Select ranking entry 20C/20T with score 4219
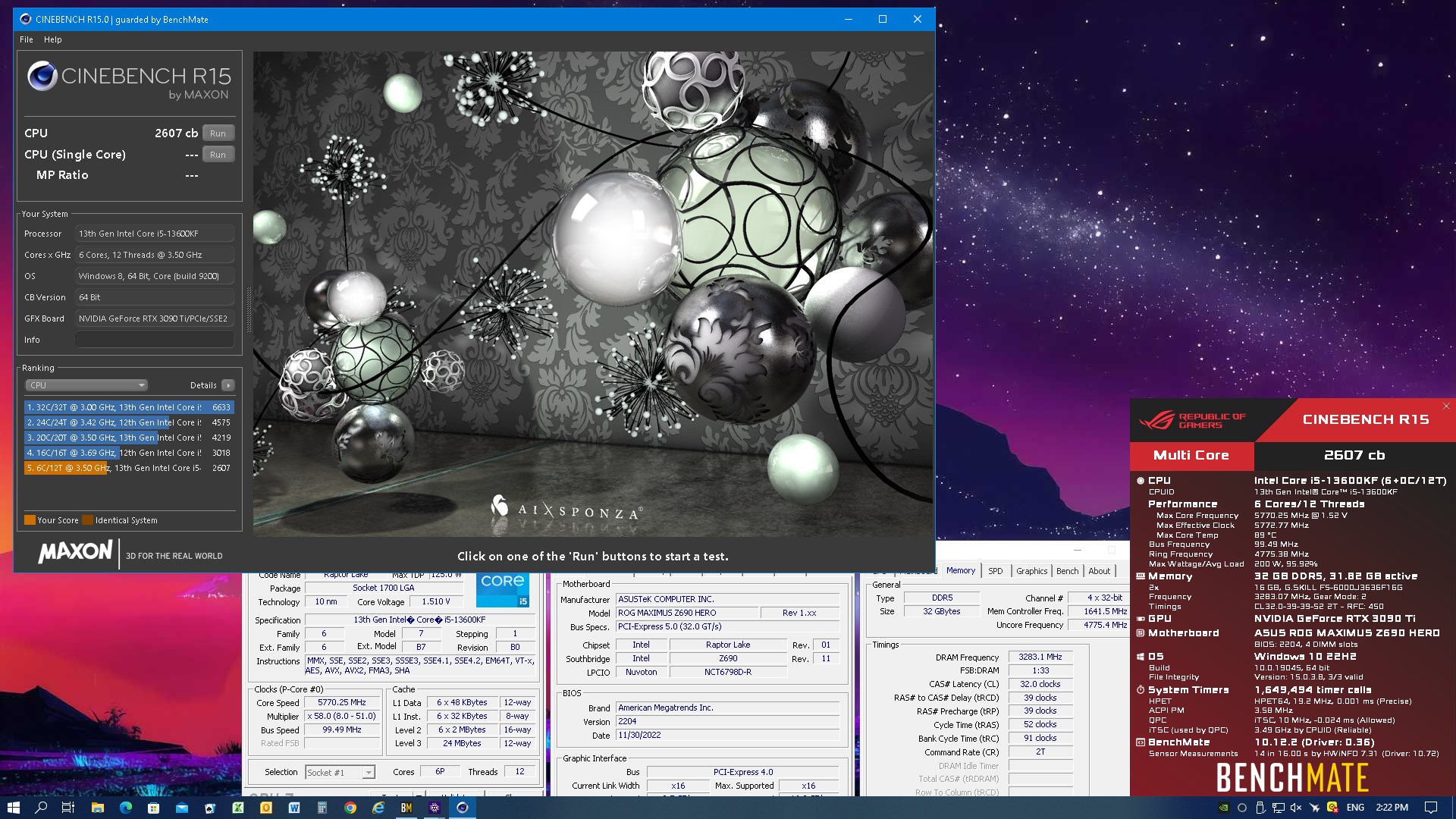Image resolution: width=1456 pixels, height=819 pixels. (x=129, y=438)
